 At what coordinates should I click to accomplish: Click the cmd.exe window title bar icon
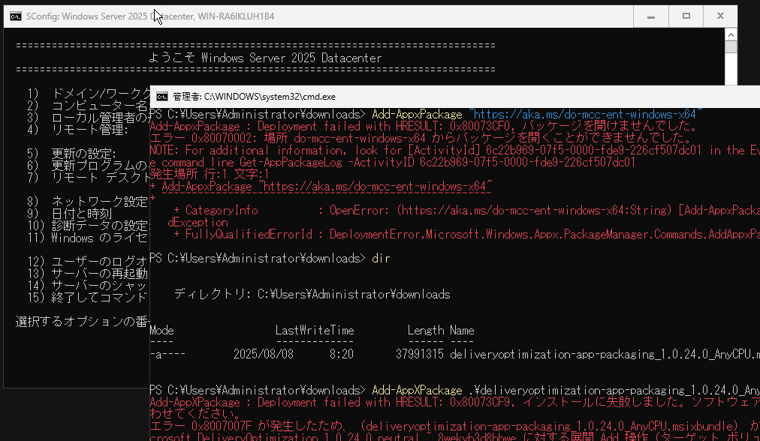tap(162, 97)
